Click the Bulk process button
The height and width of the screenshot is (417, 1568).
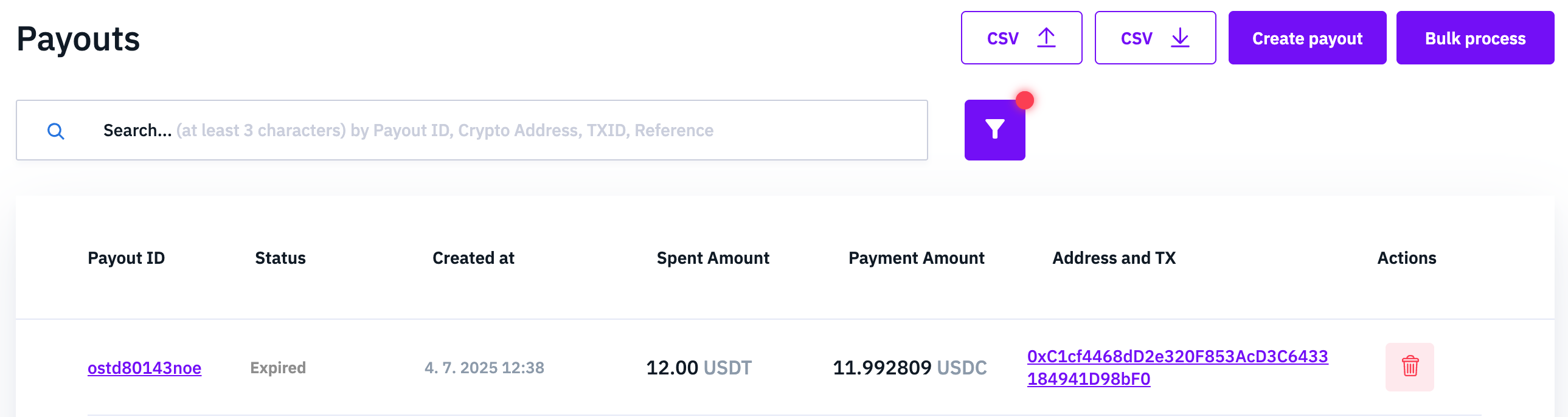pos(1475,38)
